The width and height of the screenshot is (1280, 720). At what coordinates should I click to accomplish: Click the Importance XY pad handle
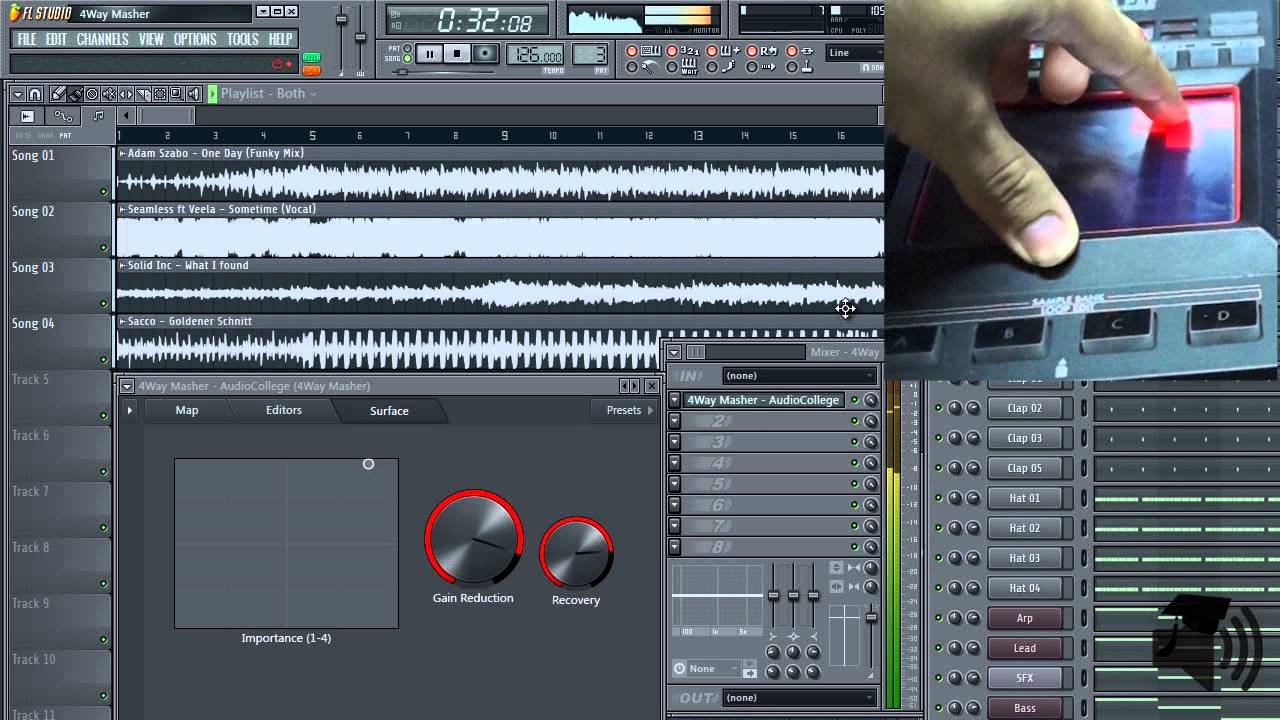coord(368,464)
